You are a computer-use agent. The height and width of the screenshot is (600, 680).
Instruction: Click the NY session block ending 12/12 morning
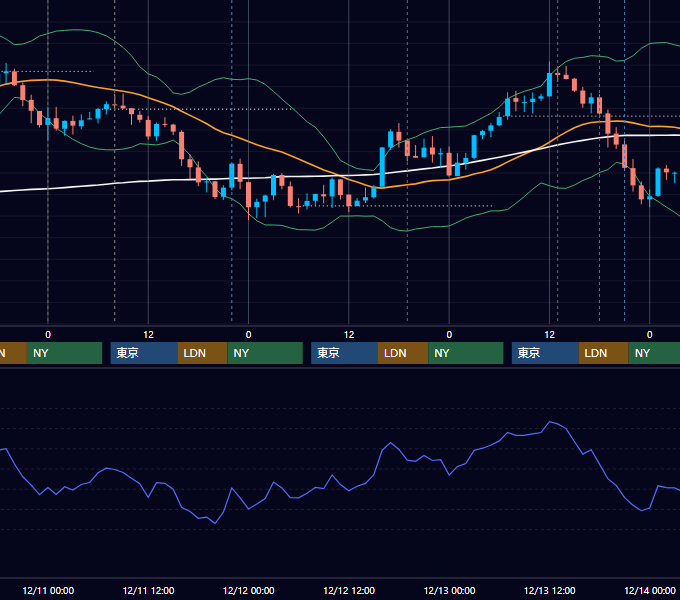tap(265, 353)
